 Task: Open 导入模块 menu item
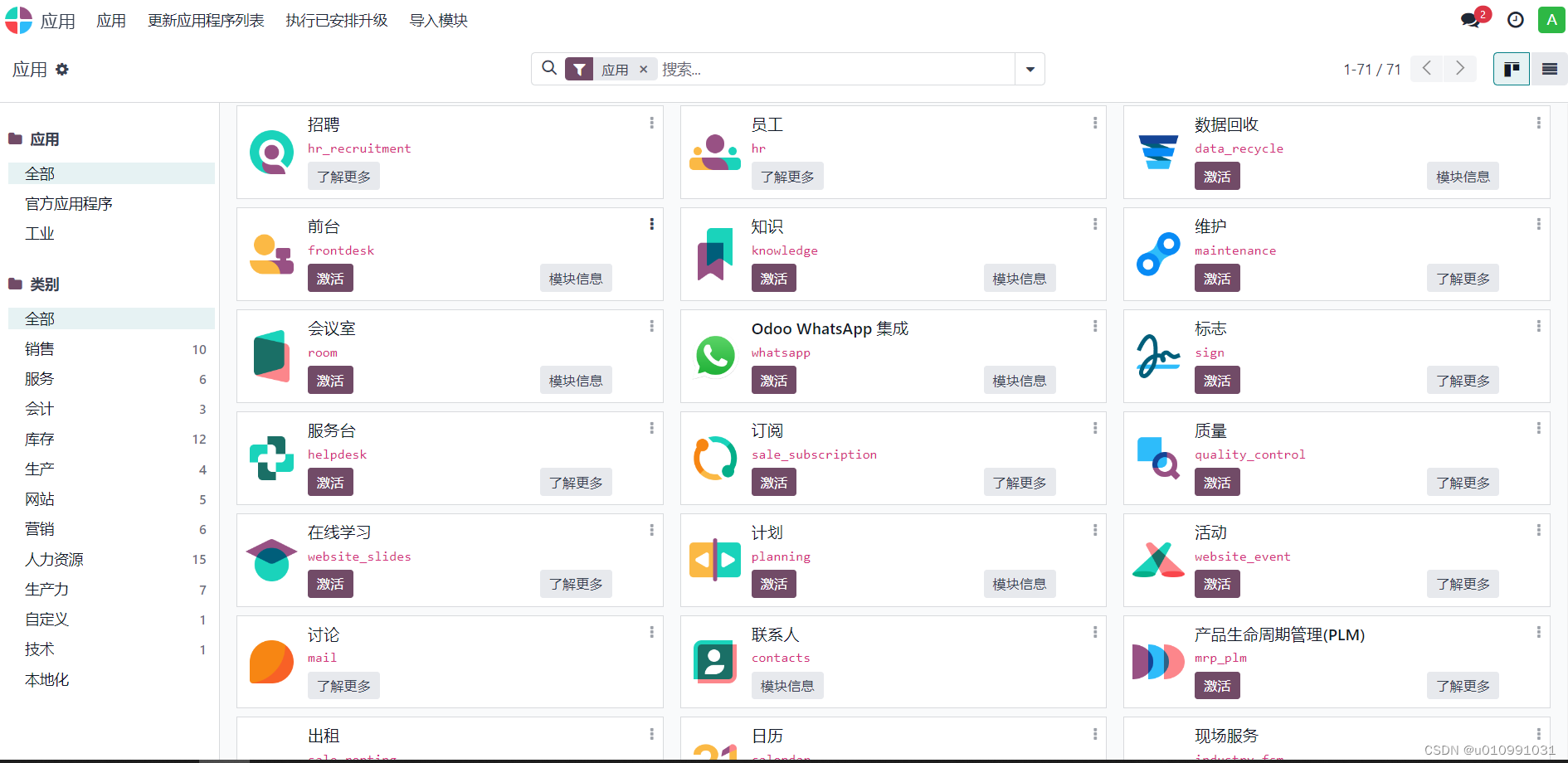click(x=439, y=20)
